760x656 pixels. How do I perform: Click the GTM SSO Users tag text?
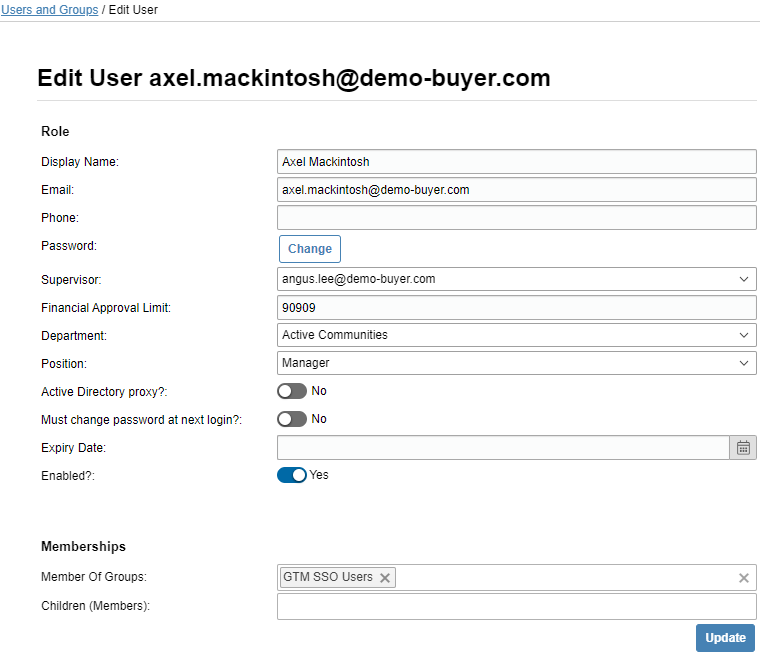328,577
